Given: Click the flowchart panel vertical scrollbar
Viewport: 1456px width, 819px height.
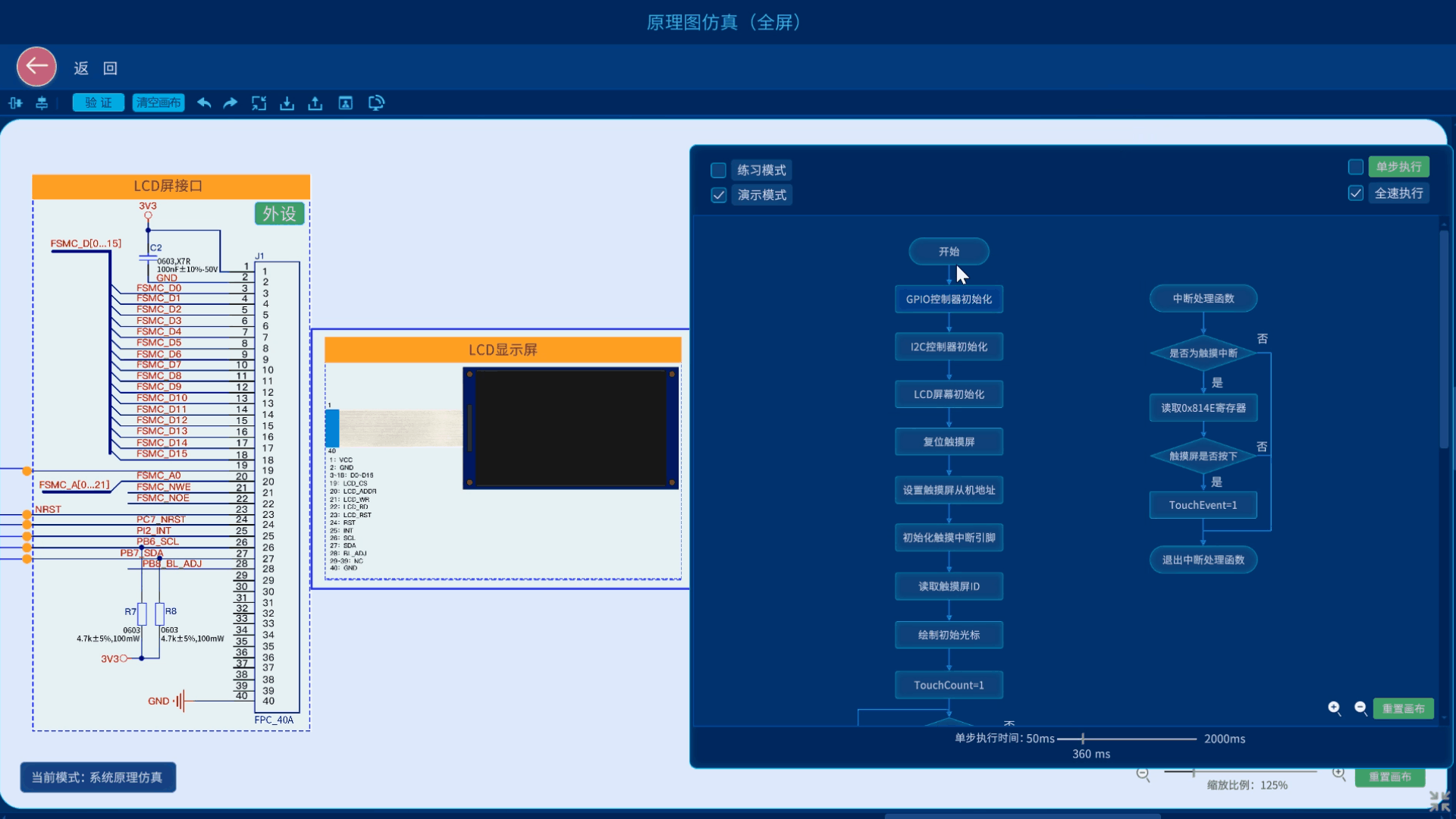Looking at the screenshot, I should tap(1444, 337).
